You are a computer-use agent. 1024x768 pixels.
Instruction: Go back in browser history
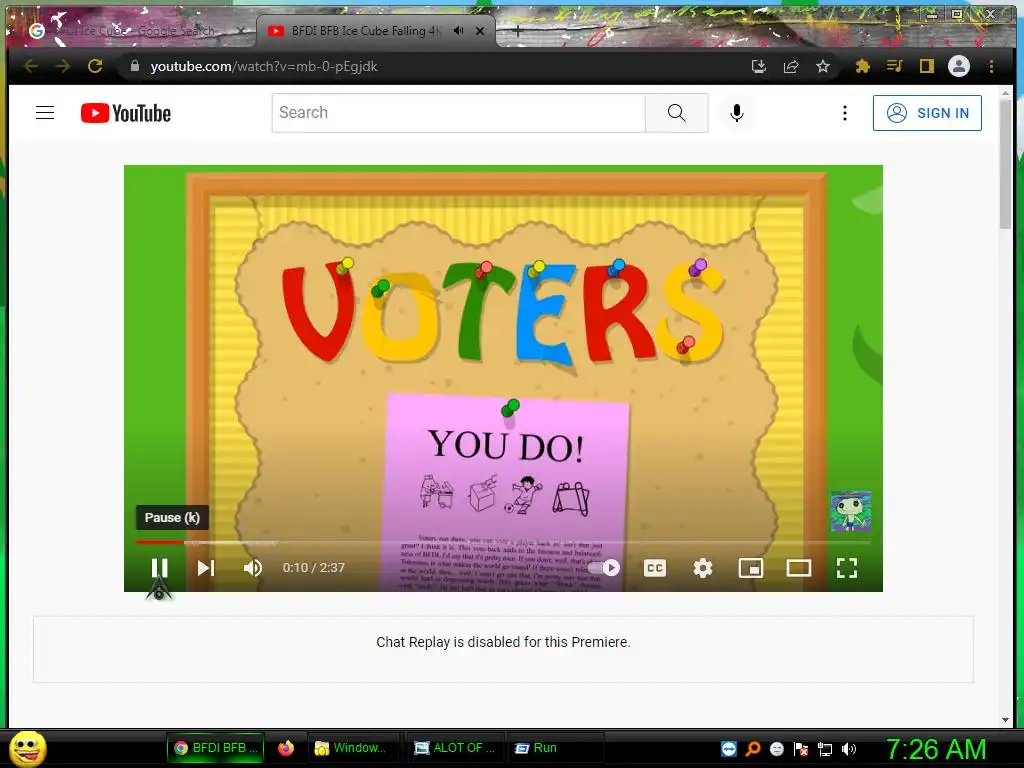coord(31,66)
